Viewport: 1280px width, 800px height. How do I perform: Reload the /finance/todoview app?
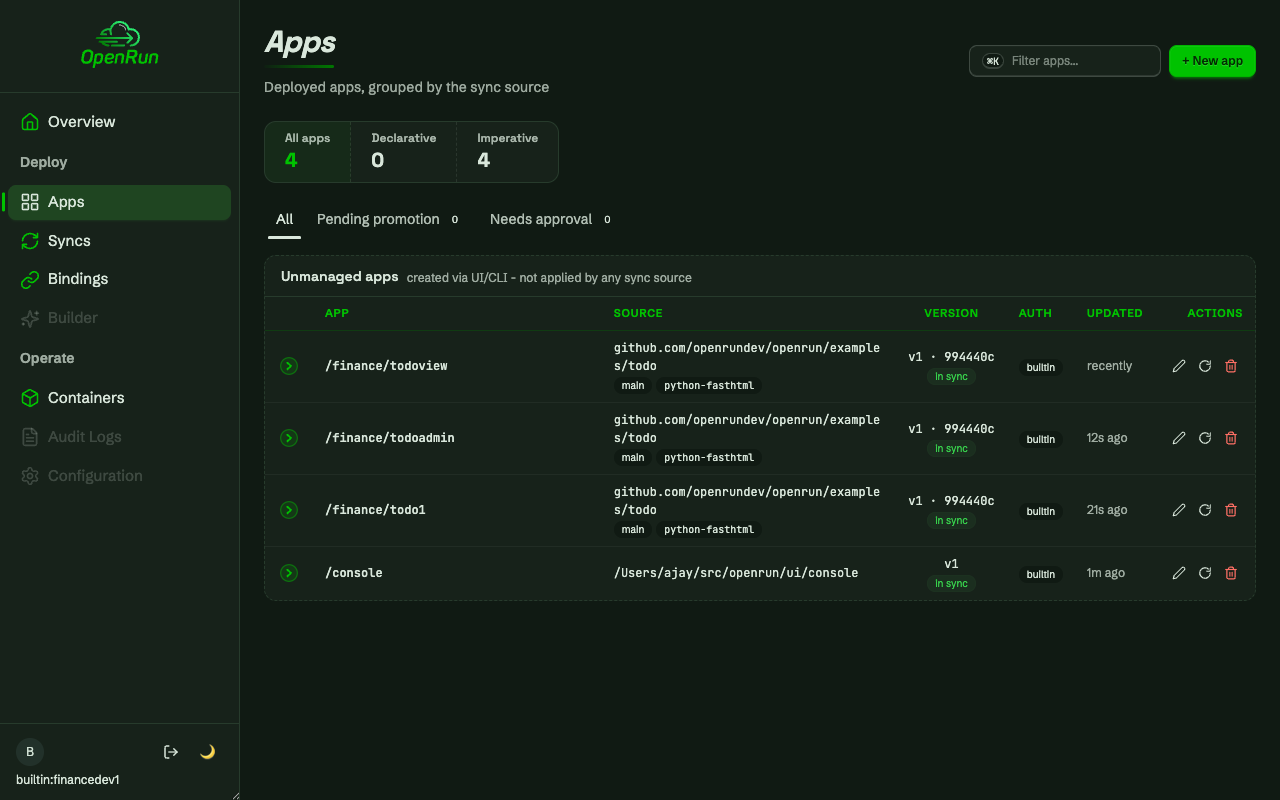(x=1205, y=366)
